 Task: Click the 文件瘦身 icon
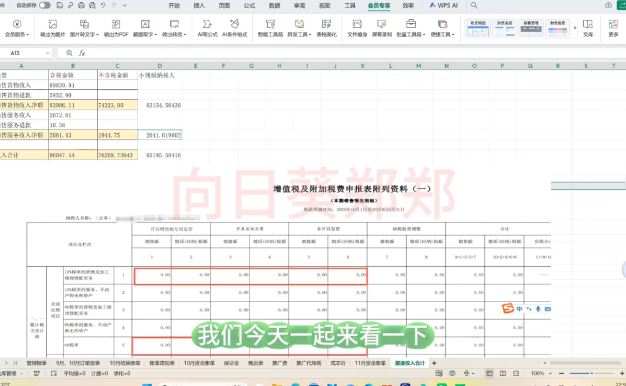coord(357,28)
